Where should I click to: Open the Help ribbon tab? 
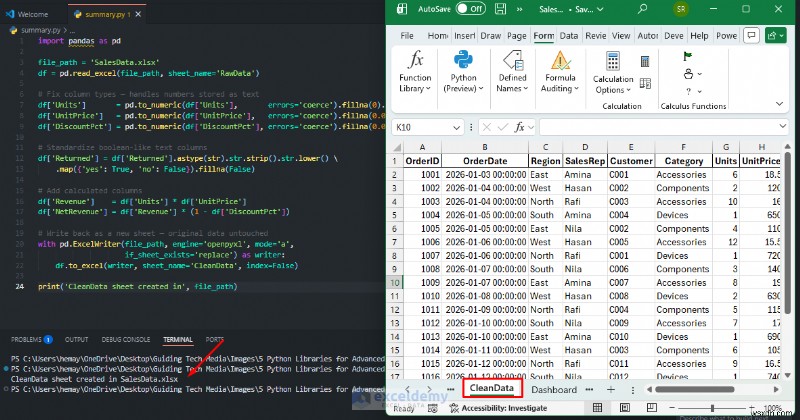(699, 36)
